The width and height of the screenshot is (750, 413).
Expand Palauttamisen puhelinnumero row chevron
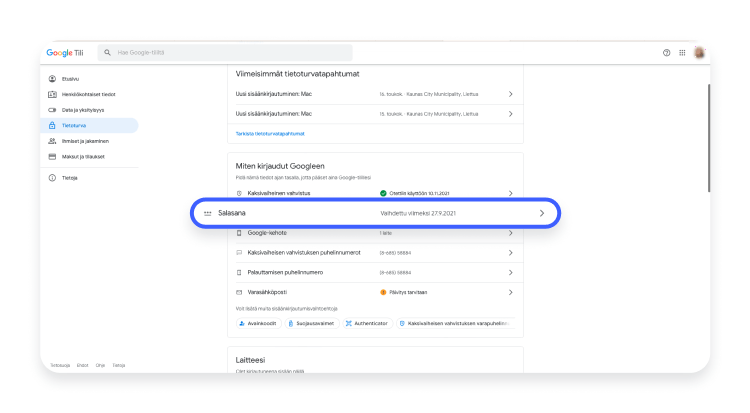coord(510,272)
